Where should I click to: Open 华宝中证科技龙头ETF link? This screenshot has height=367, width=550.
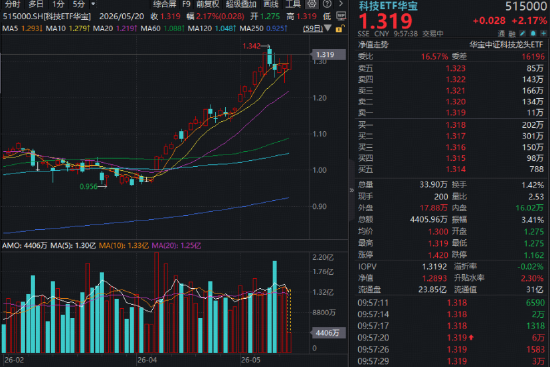coord(506,45)
